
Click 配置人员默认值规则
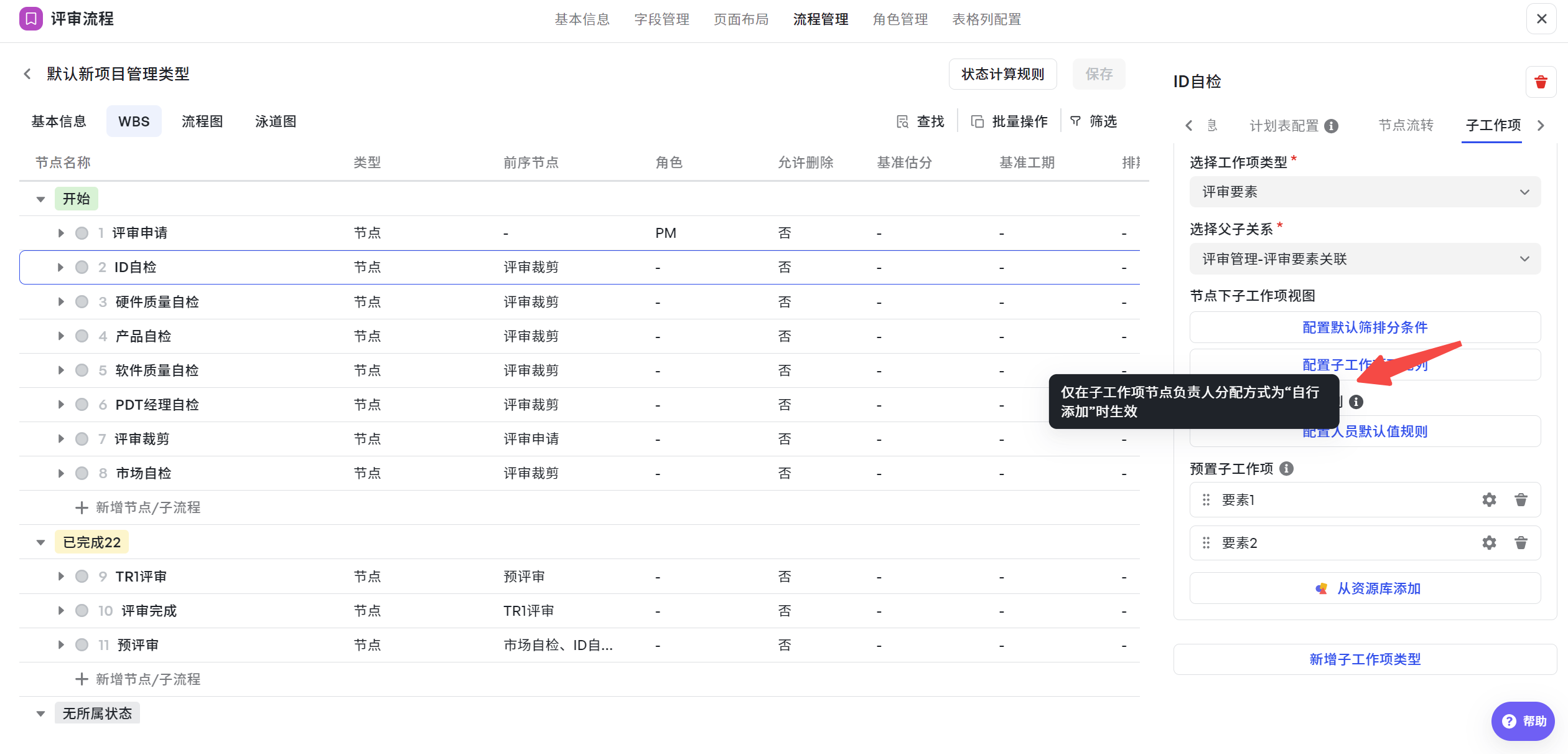point(1365,431)
